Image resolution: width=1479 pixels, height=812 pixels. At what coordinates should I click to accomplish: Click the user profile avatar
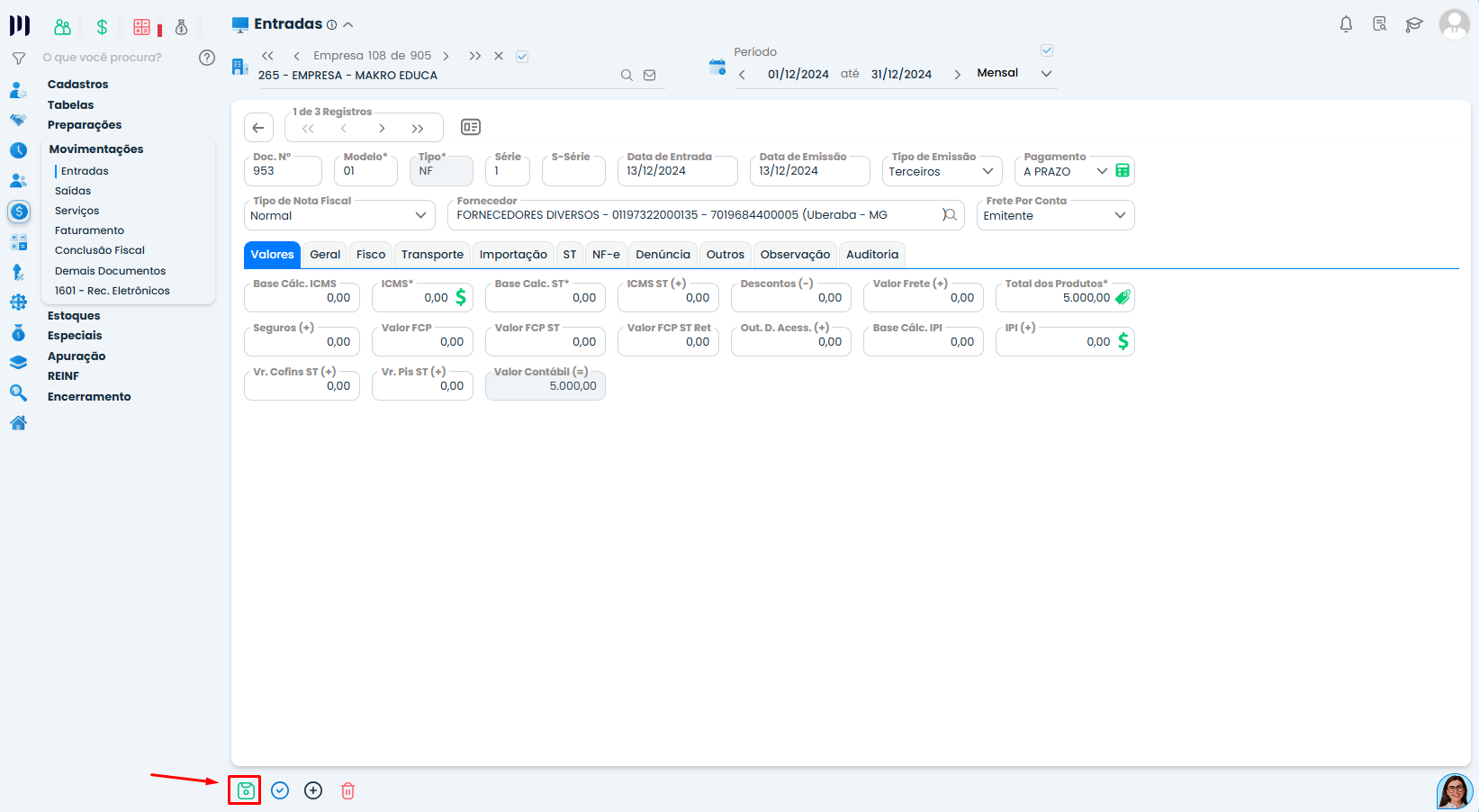pyautogui.click(x=1454, y=24)
